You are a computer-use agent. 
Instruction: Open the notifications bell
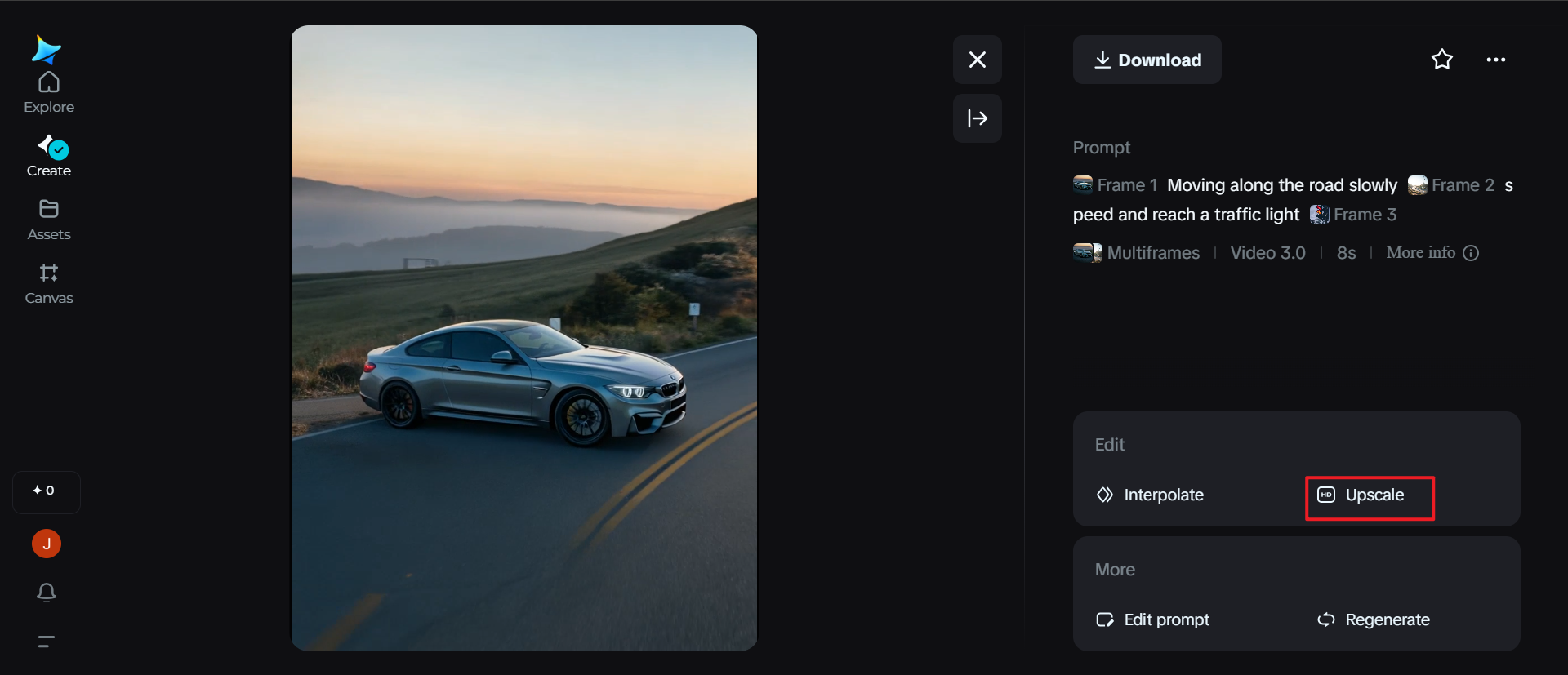click(47, 592)
